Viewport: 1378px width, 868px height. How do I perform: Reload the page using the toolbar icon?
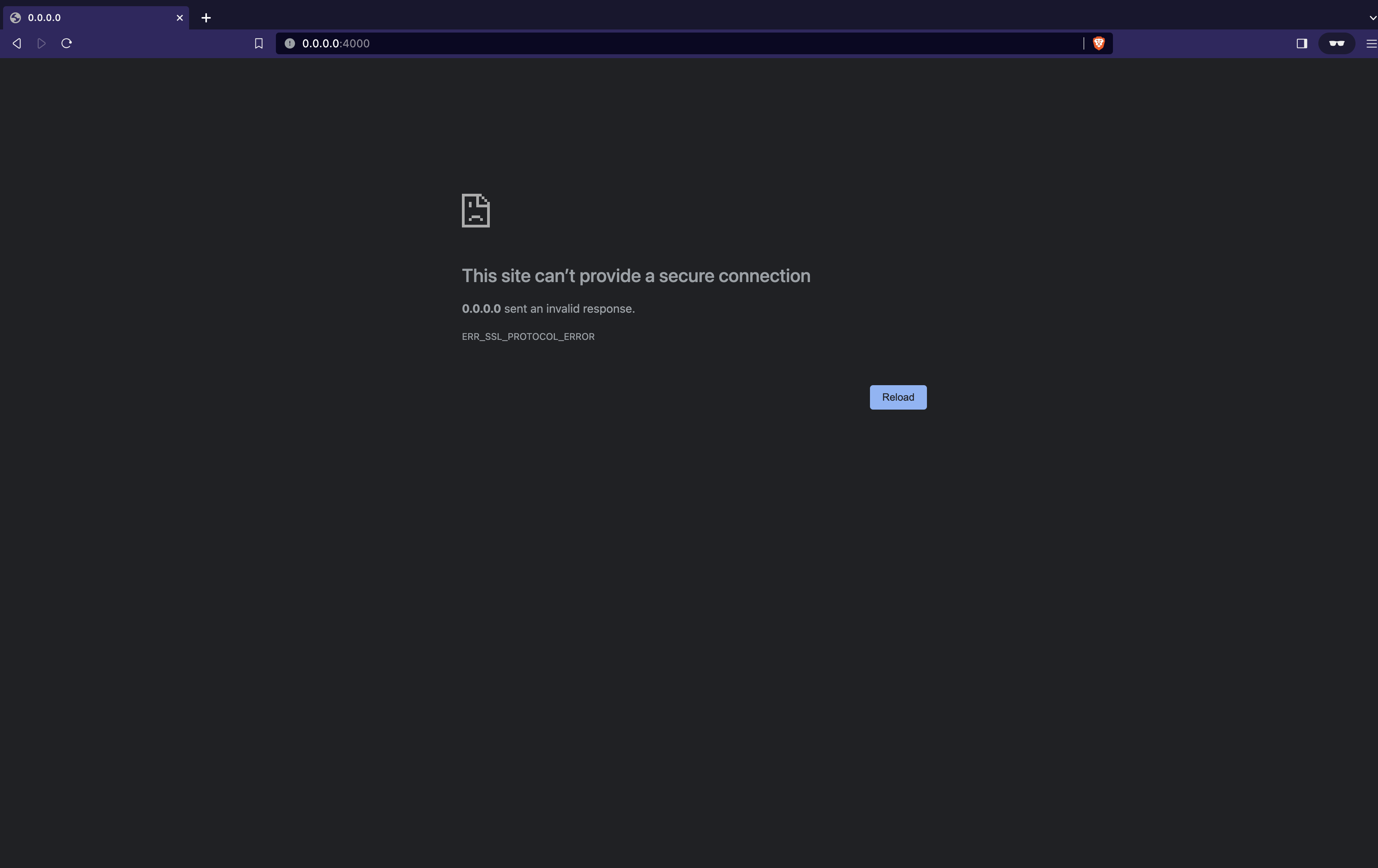tap(66, 43)
